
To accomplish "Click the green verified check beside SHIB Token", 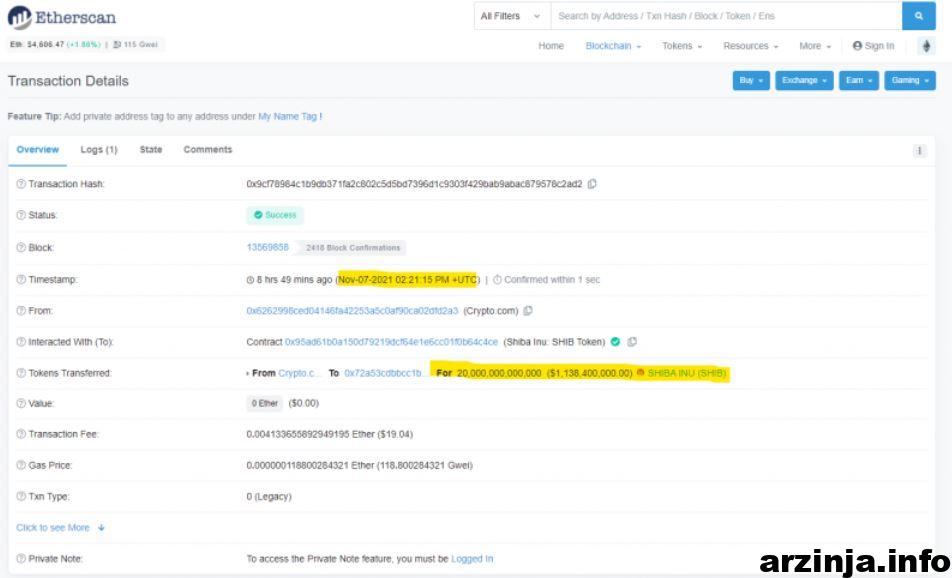I will point(615,342).
